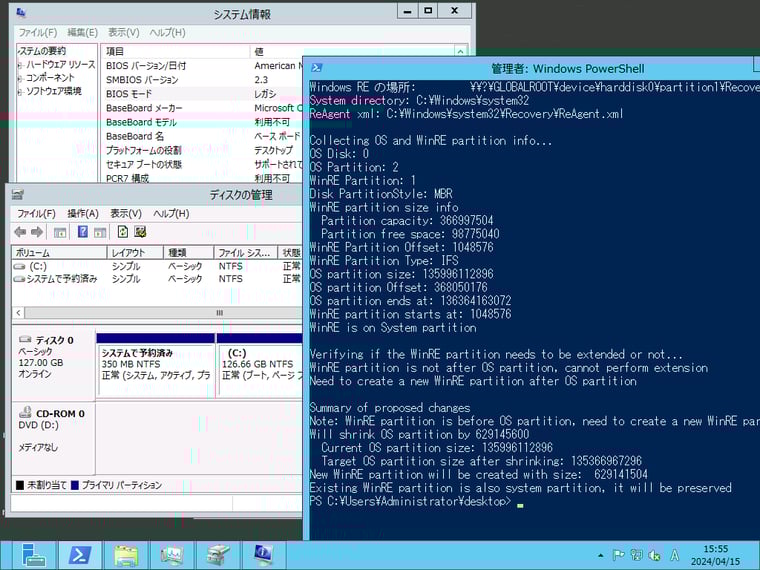This screenshot has width=760, height=570.
Task: Click the PowerShell window title icon
Action: [x=317, y=68]
